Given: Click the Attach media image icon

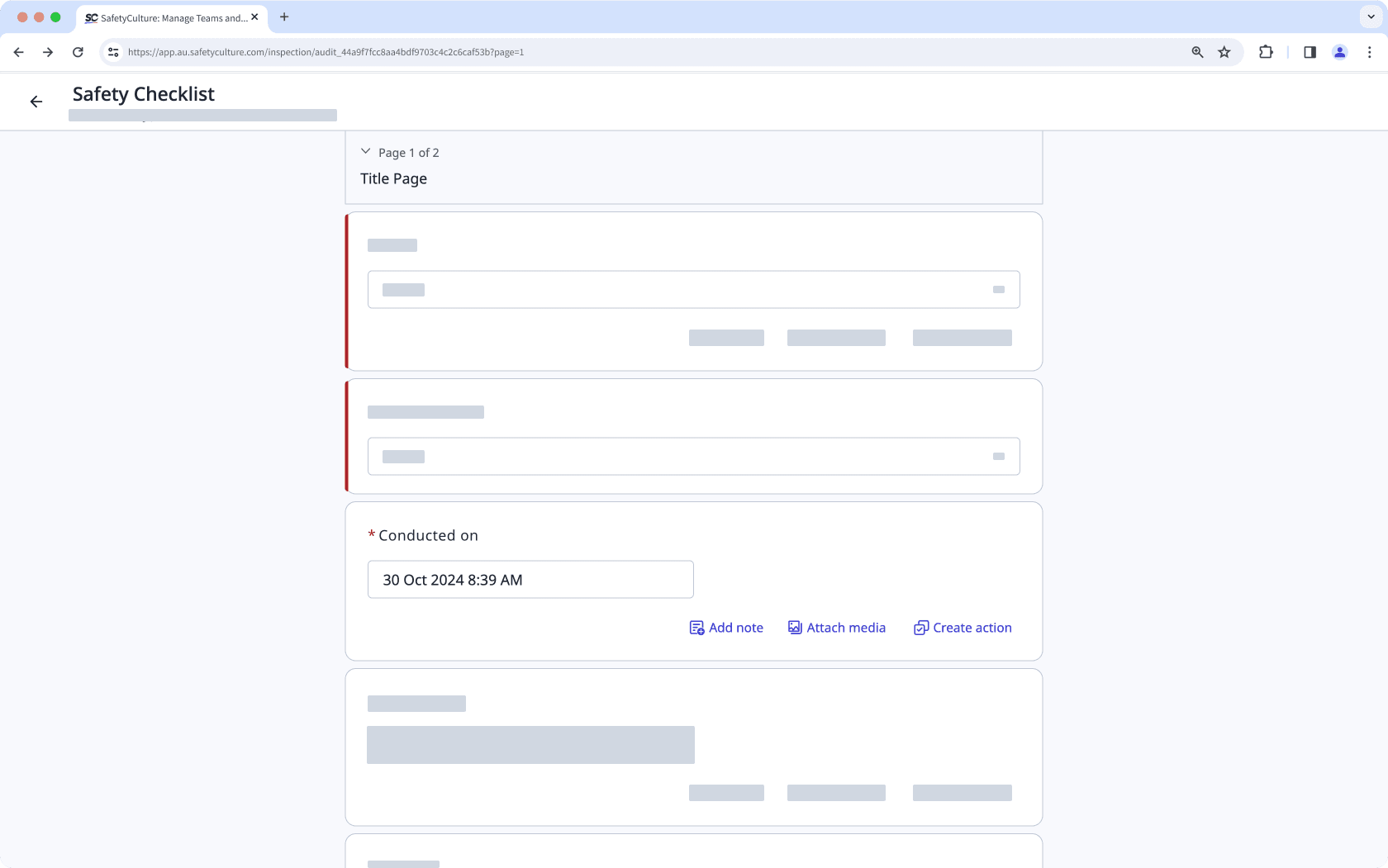Looking at the screenshot, I should point(795,628).
